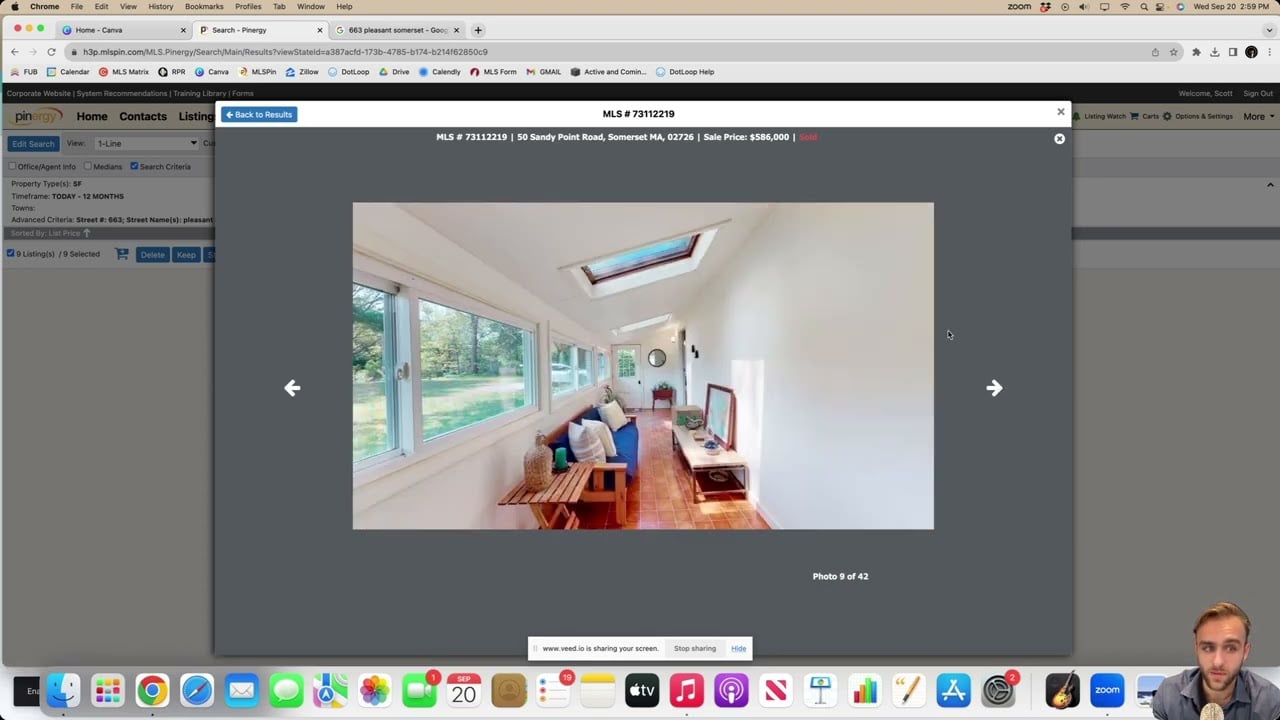
Task: Open the Chrome extensions puzzle icon
Action: click(x=1196, y=52)
